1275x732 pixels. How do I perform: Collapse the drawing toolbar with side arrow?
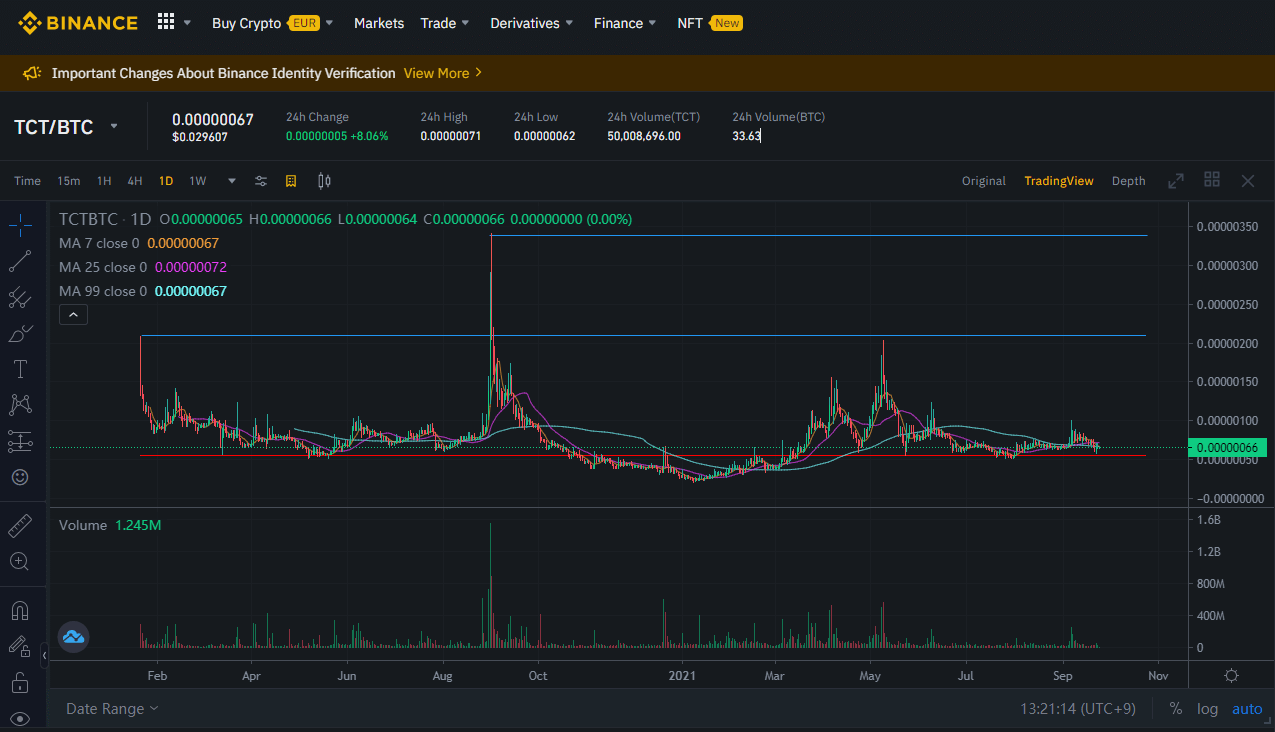pos(44,656)
